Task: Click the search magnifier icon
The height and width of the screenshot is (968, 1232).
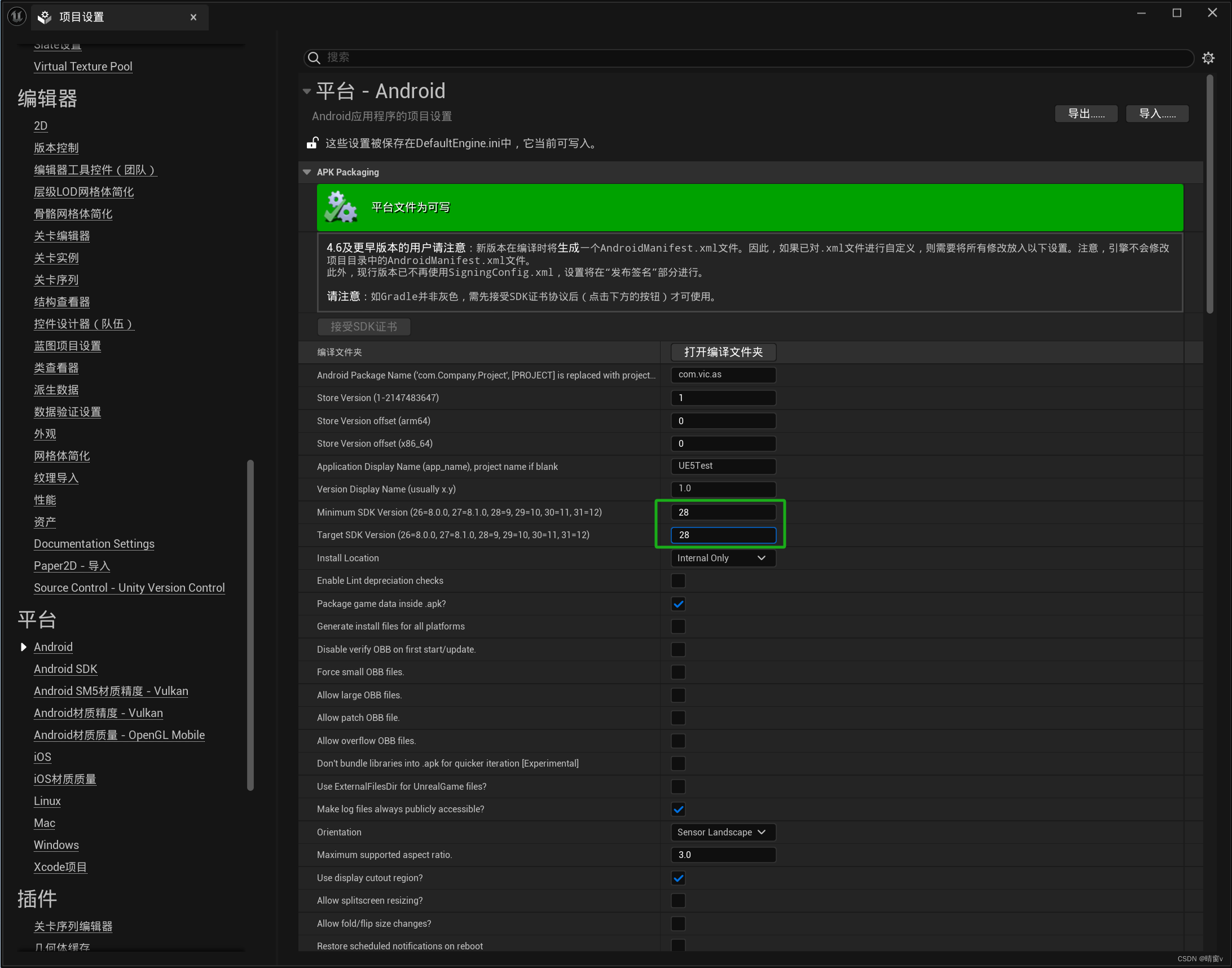Action: (x=314, y=58)
